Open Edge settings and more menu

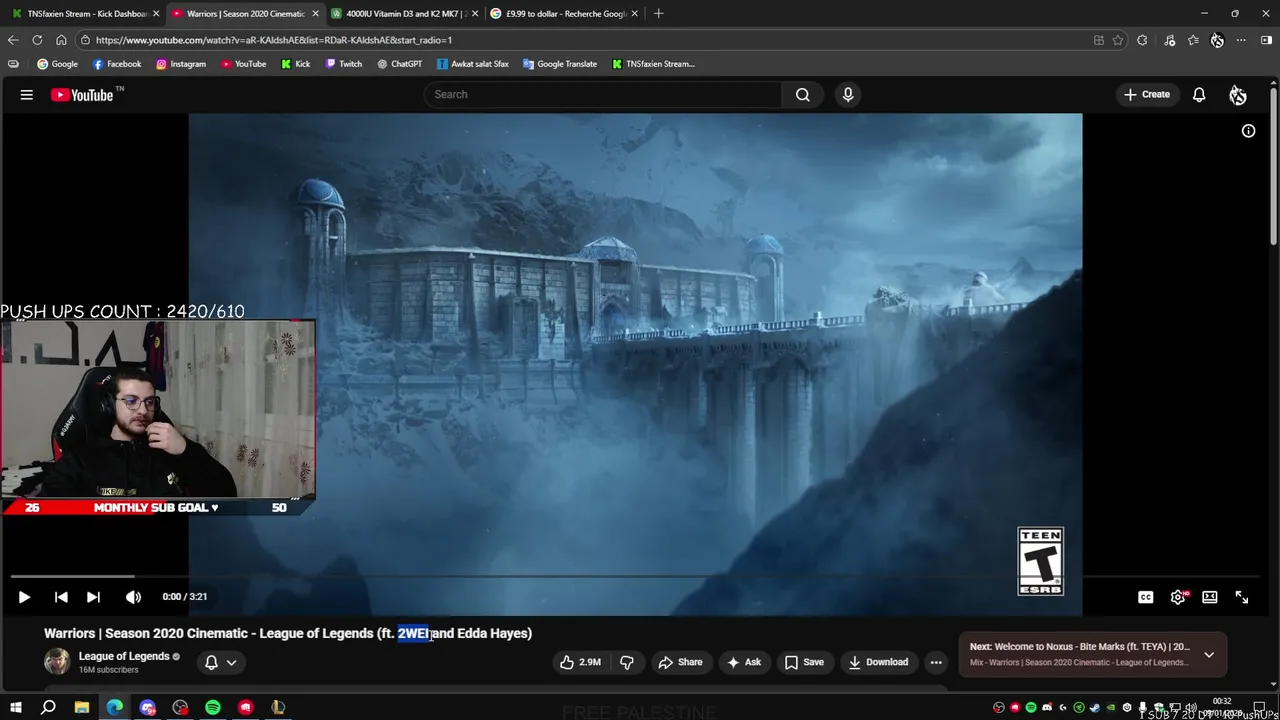point(1241,40)
